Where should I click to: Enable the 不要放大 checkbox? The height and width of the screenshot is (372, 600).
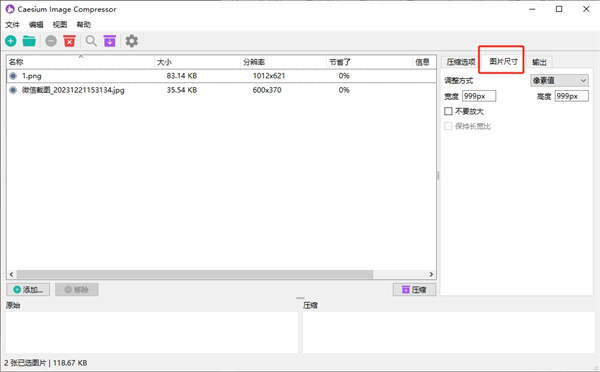(448, 111)
